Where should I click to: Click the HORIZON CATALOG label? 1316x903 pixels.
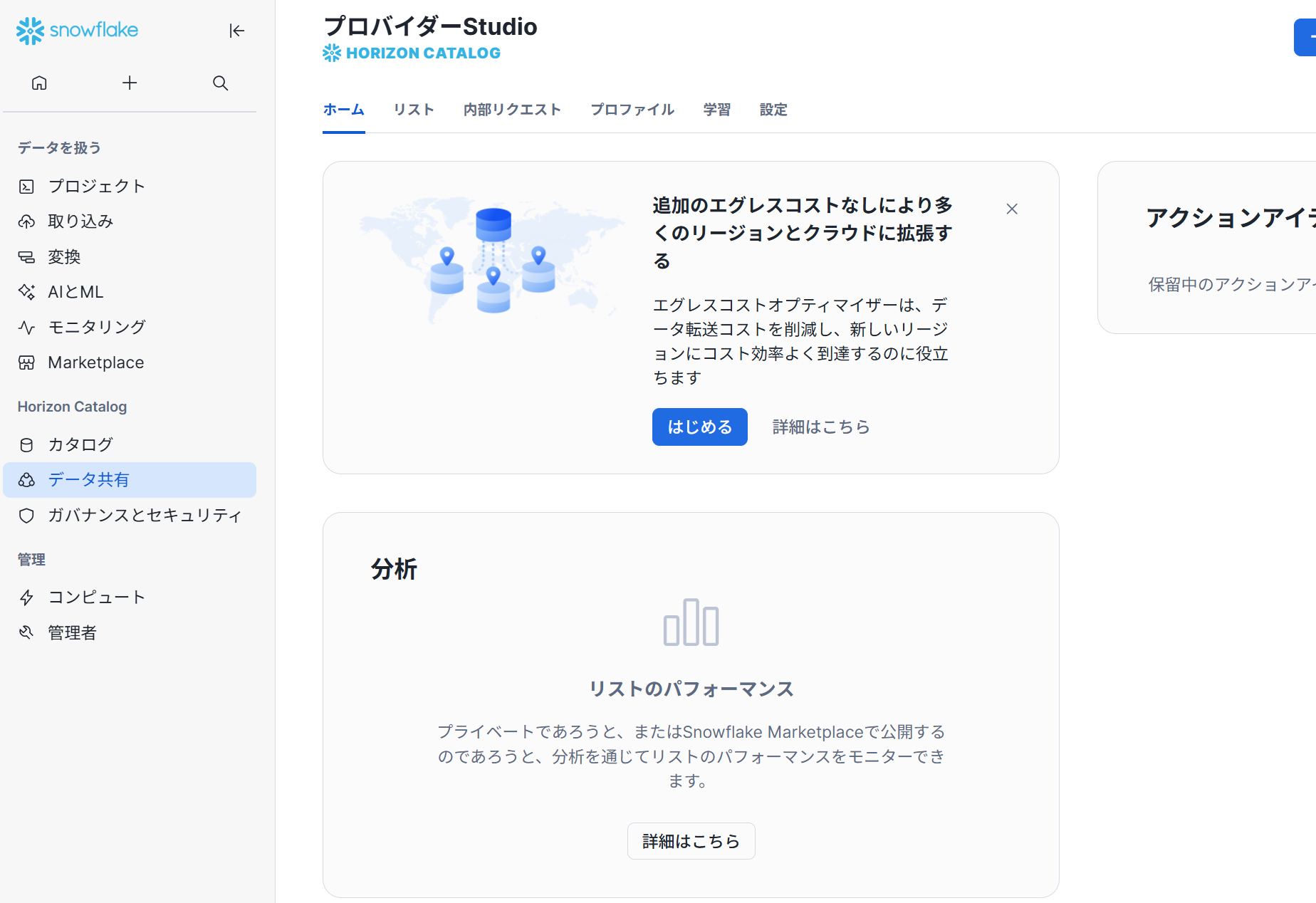tap(423, 53)
